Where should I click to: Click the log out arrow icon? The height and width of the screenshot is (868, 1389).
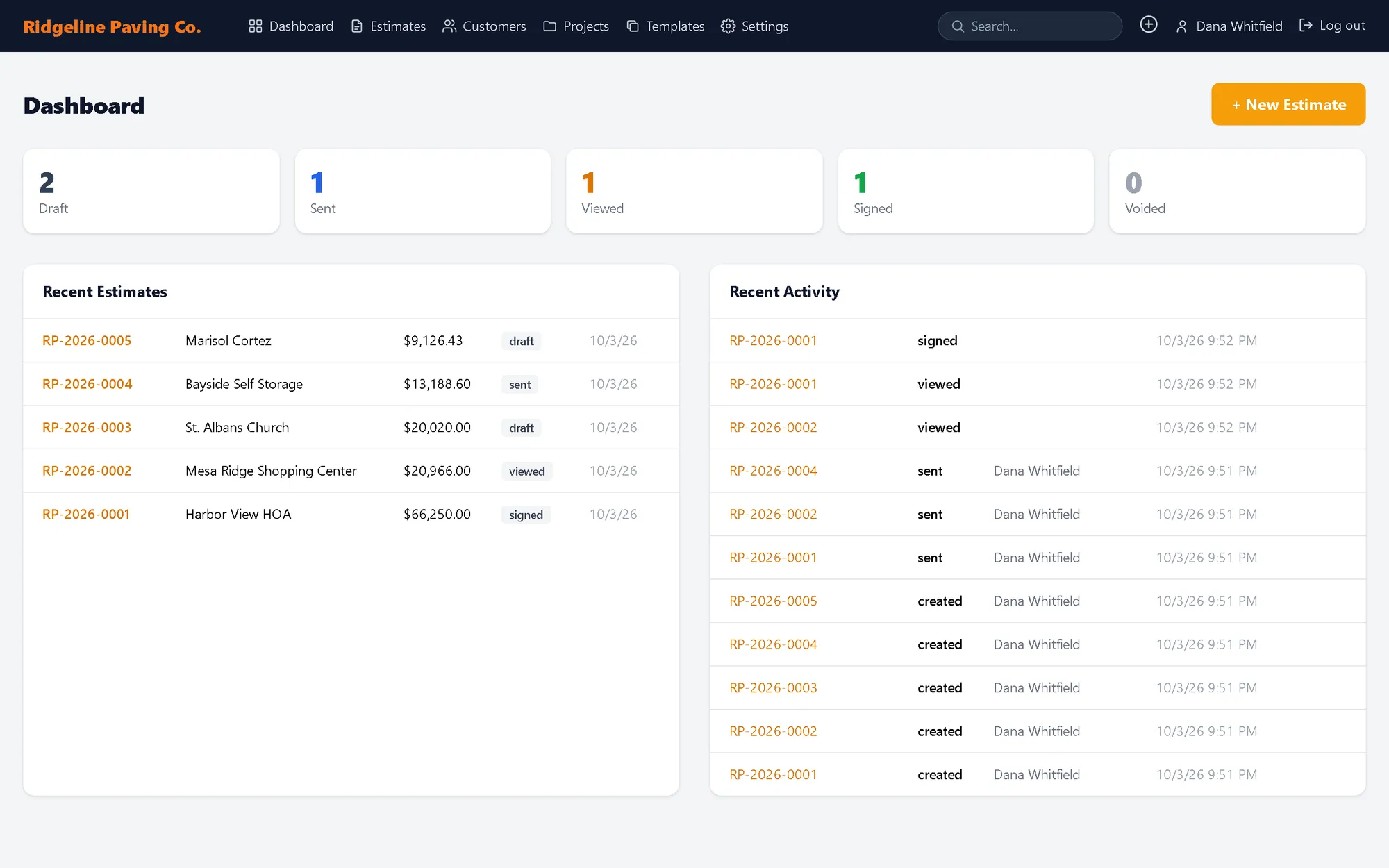click(x=1306, y=26)
